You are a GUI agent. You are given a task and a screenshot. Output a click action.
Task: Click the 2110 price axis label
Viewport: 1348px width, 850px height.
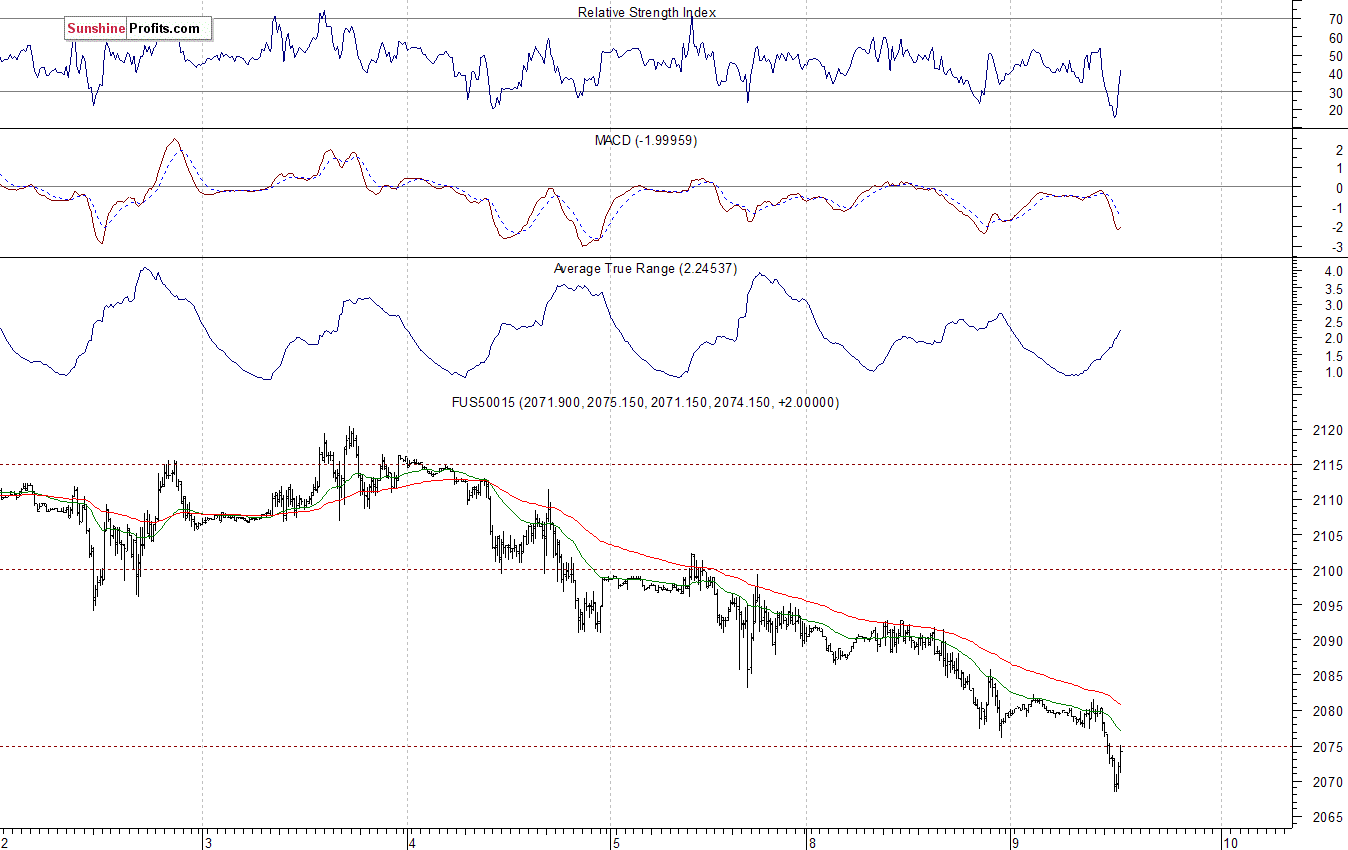(x=1328, y=500)
